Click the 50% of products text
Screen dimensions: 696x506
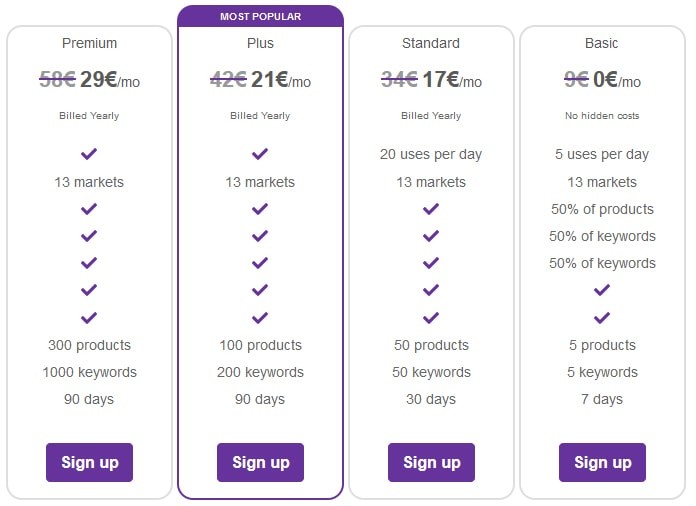(602, 209)
